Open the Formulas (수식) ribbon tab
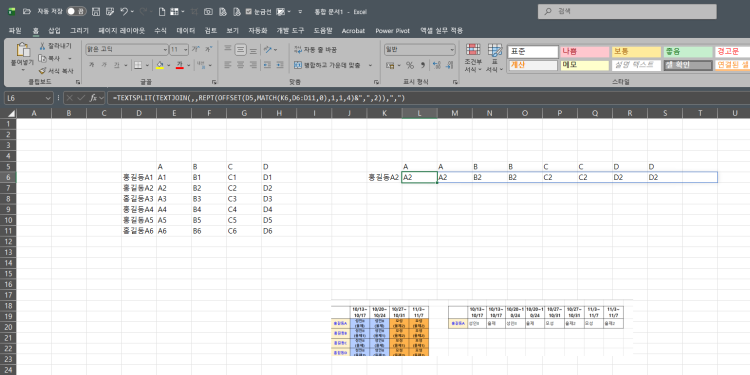 160,31
